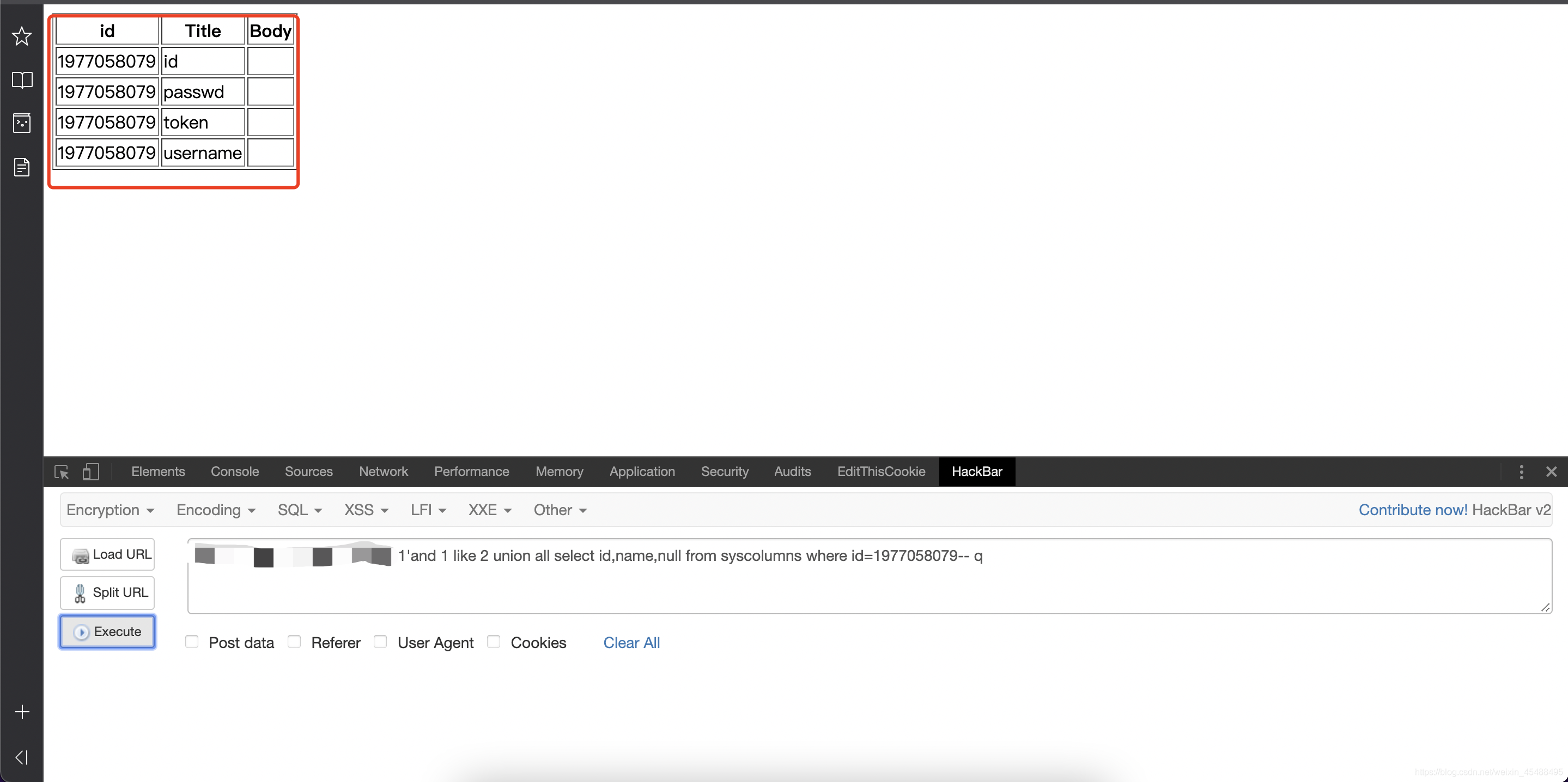Click the terminal panel sidebar icon

coord(22,123)
